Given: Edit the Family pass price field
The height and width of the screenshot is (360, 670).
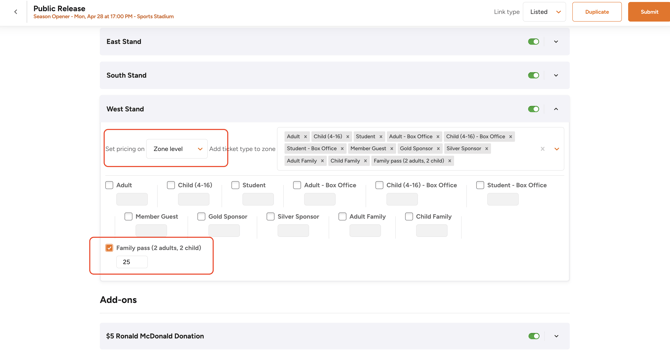Looking at the screenshot, I should [x=132, y=262].
